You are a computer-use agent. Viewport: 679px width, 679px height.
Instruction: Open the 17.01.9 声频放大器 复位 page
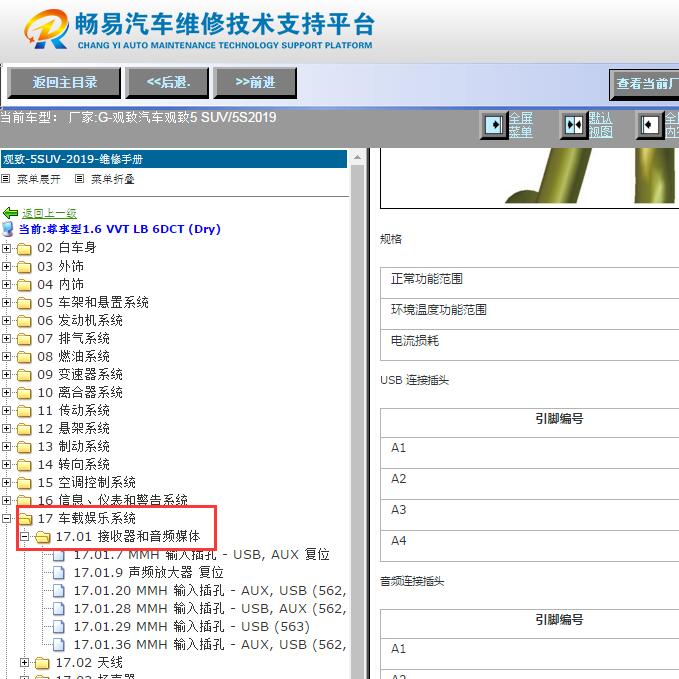(x=149, y=572)
